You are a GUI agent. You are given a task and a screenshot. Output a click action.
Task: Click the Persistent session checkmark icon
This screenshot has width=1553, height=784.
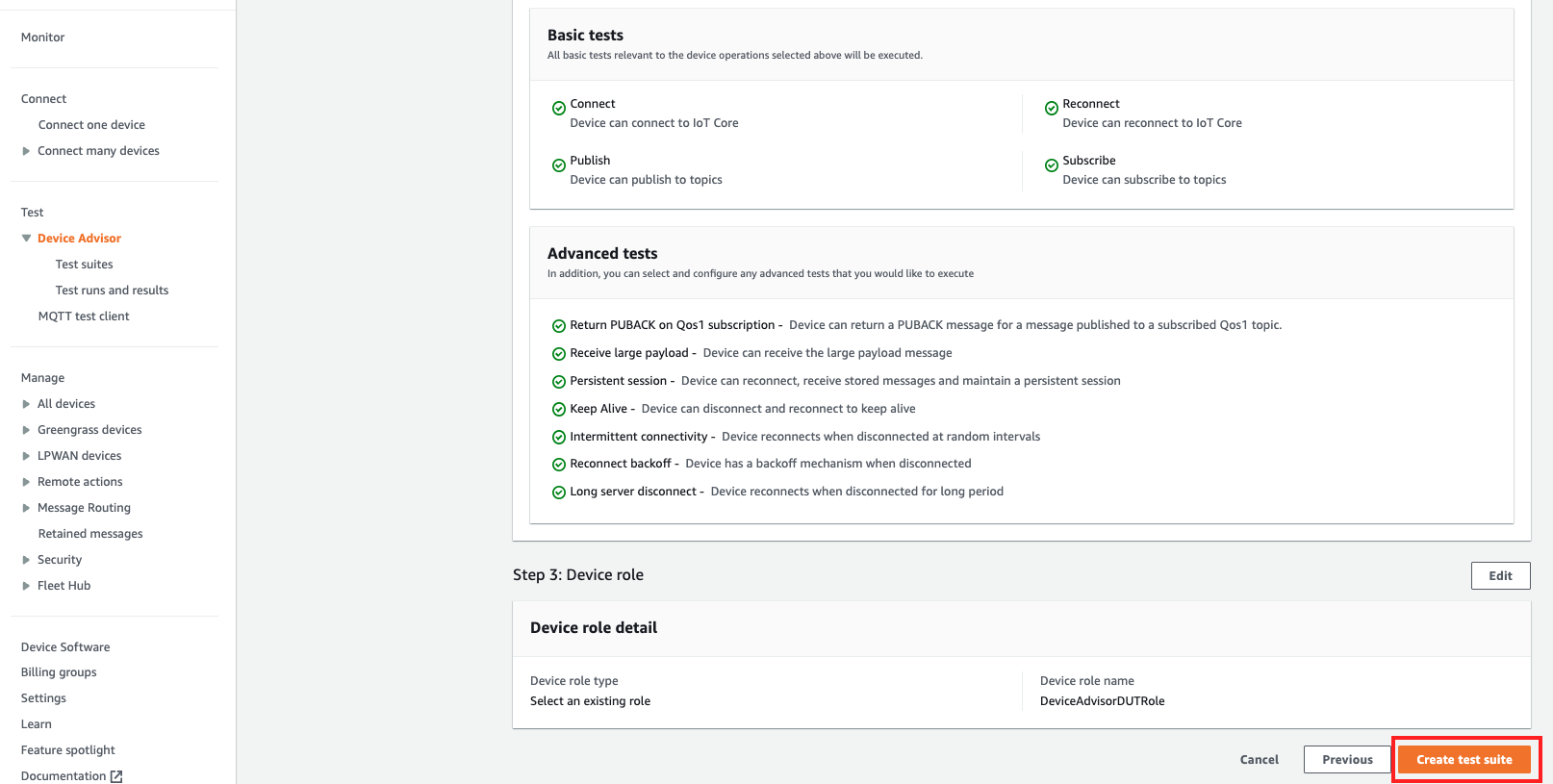[x=558, y=382]
